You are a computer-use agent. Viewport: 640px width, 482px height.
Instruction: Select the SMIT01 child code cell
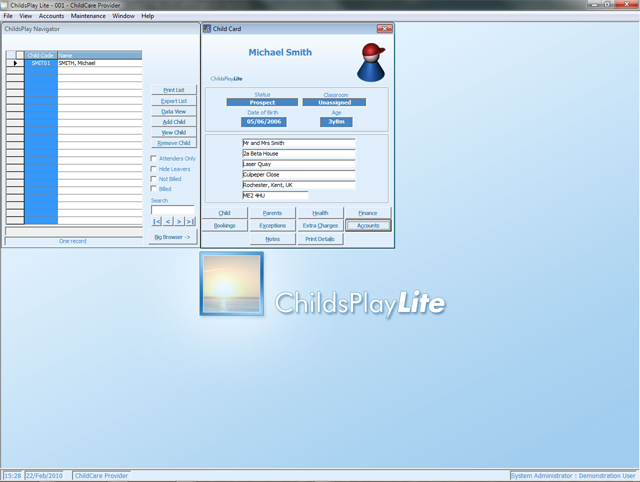pyautogui.click(x=41, y=63)
